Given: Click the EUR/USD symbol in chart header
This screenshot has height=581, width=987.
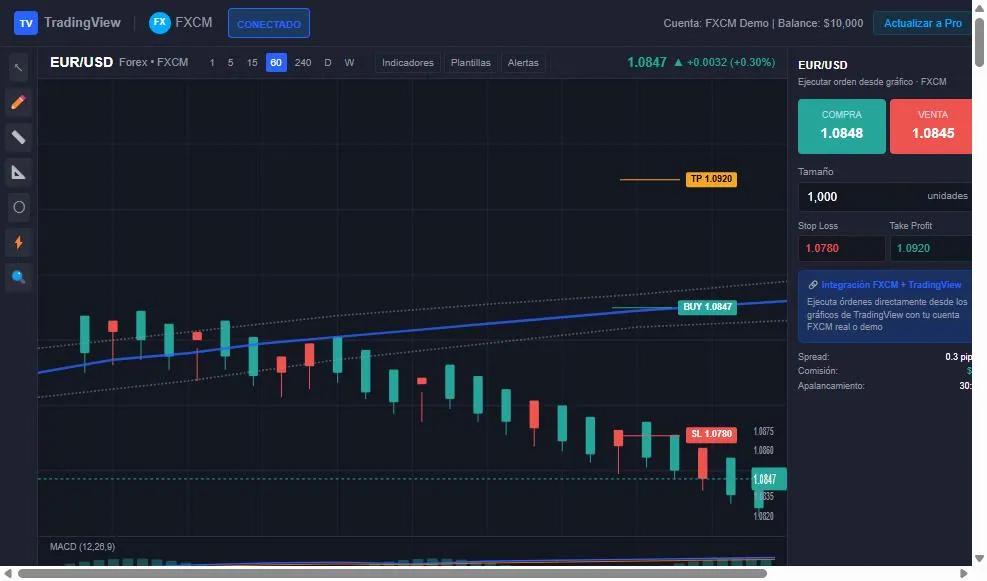Looking at the screenshot, I should click(81, 62).
